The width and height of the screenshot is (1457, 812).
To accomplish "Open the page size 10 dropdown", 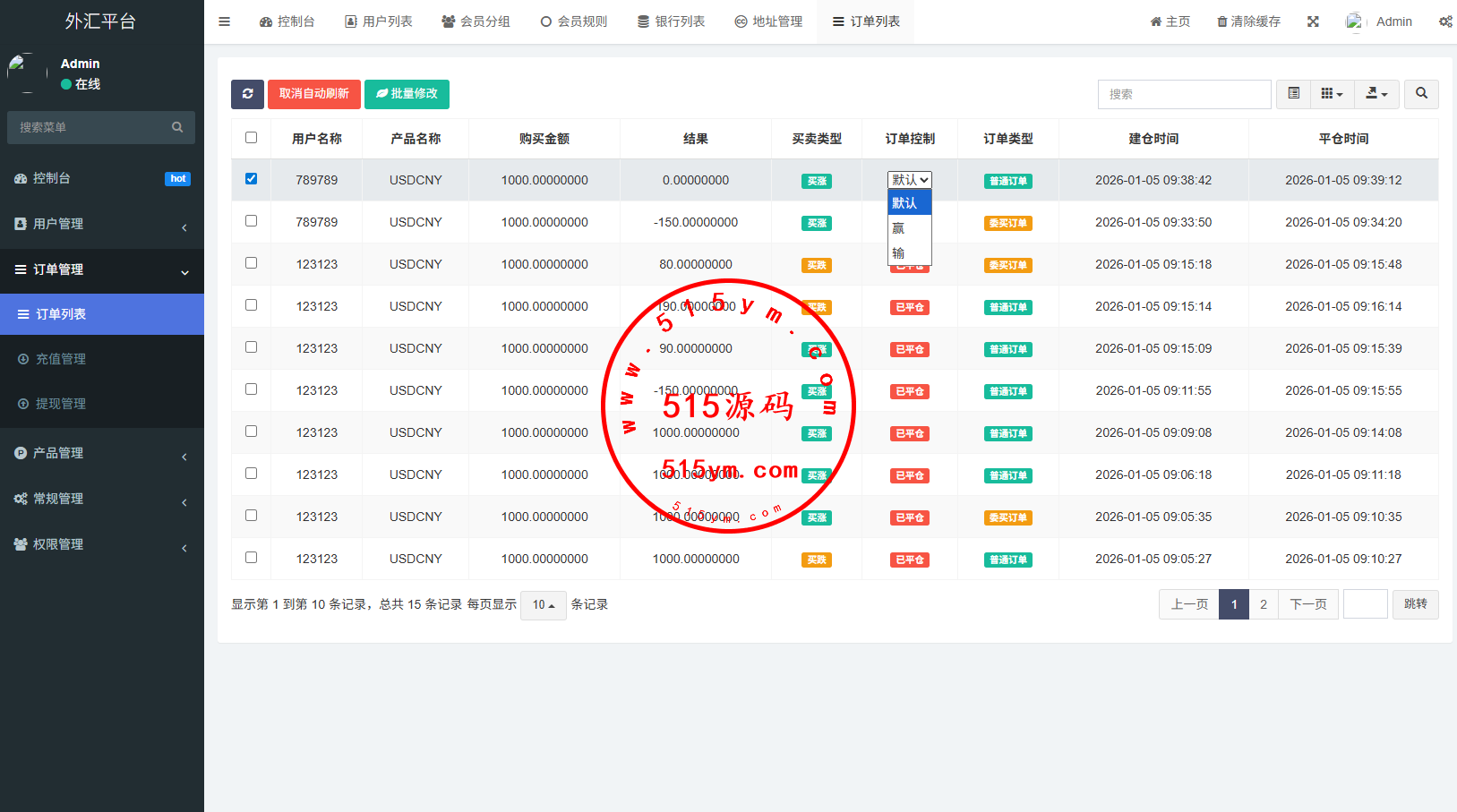I will (544, 605).
